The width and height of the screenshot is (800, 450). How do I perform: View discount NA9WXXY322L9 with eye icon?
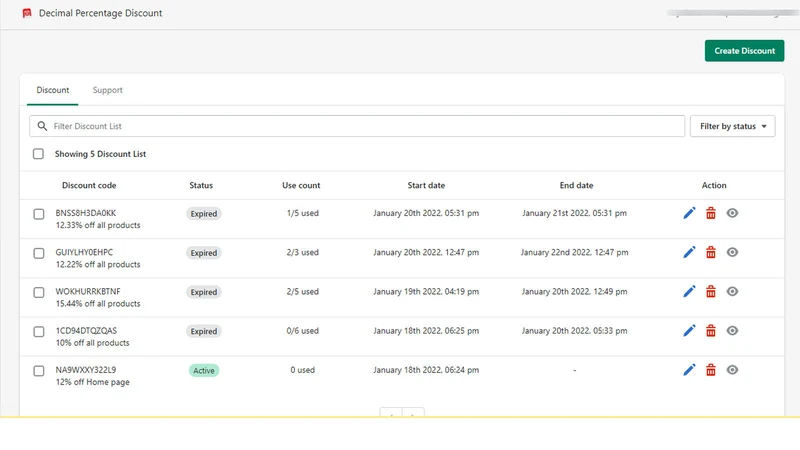(732, 370)
